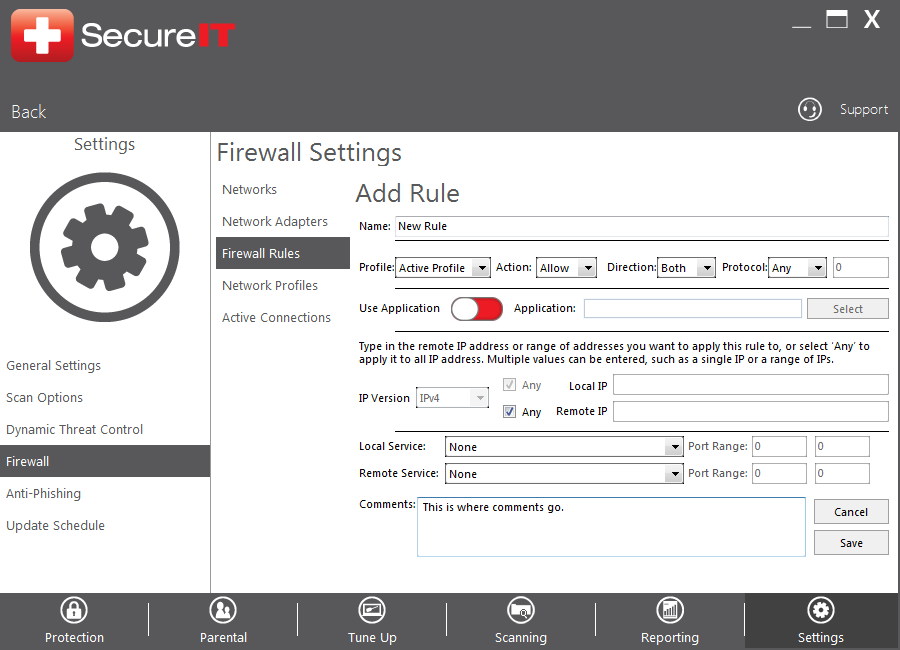The image size is (900, 650).
Task: Click Local Service port range end
Action: [x=842, y=447]
